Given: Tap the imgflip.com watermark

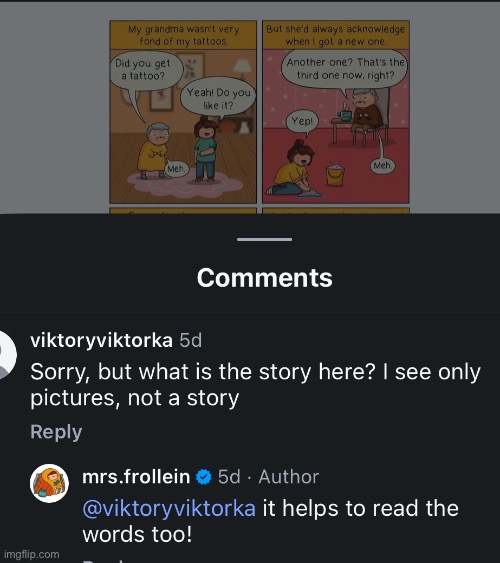Looking at the screenshot, I should (x=32, y=554).
